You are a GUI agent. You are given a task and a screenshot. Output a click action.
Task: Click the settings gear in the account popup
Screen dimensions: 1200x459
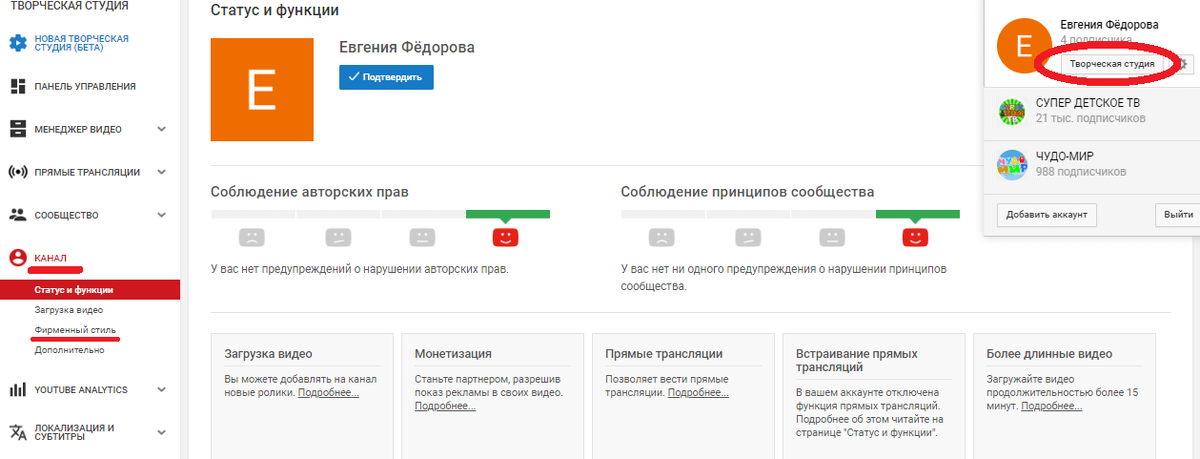coord(1184,64)
